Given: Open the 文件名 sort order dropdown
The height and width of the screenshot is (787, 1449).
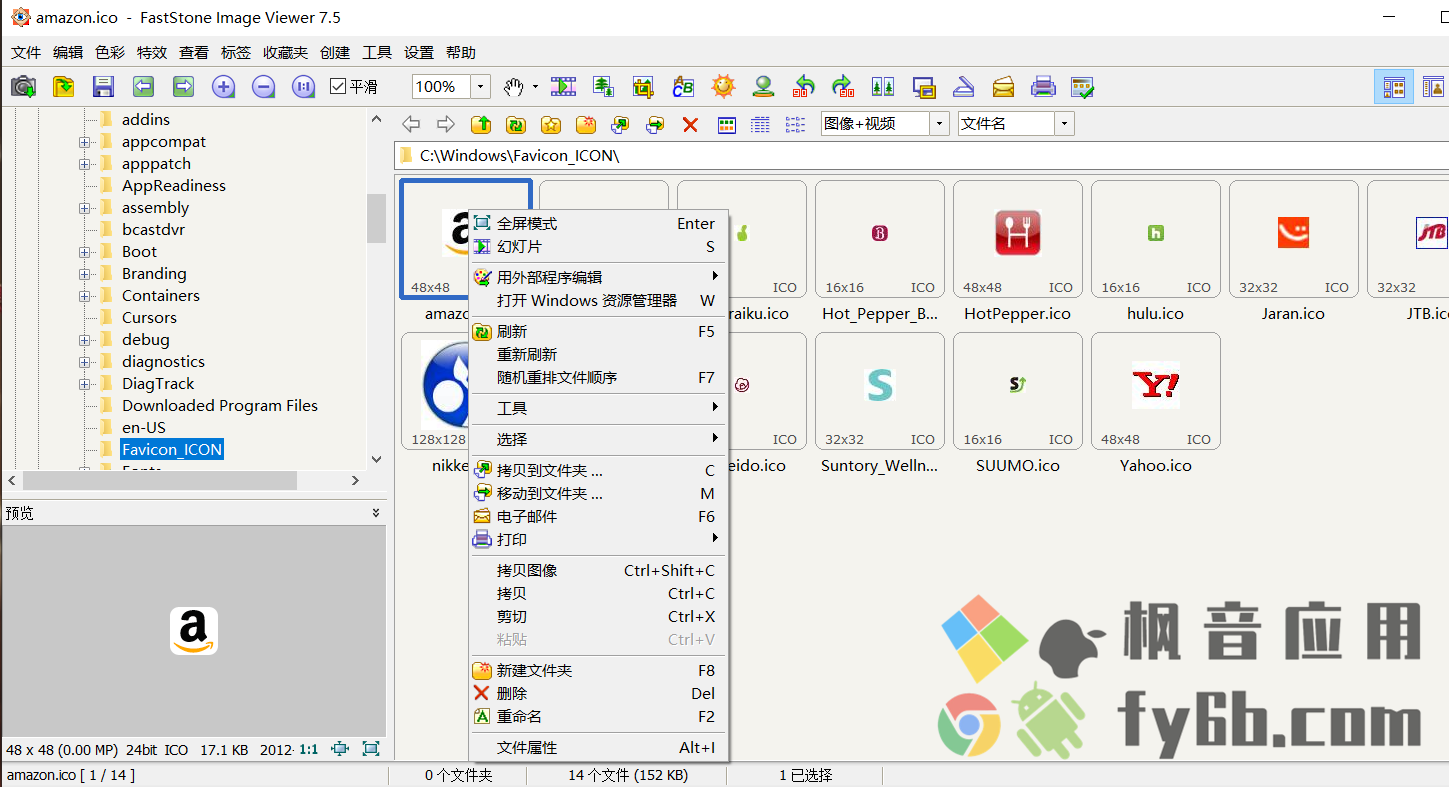Looking at the screenshot, I should tap(1064, 124).
